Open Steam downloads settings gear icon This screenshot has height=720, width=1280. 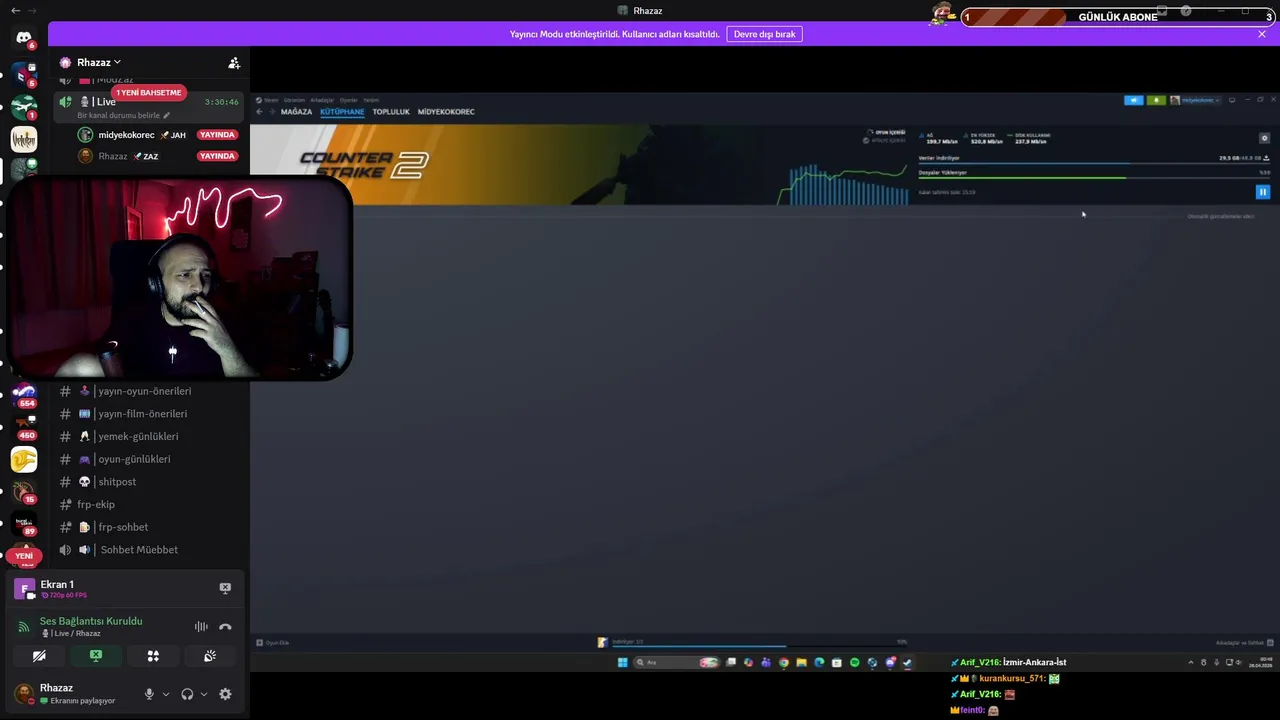1264,138
